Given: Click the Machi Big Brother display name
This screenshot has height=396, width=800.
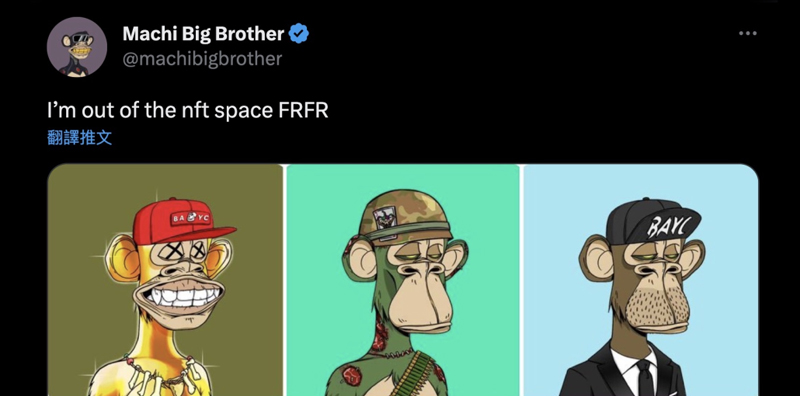Looking at the screenshot, I should pyautogui.click(x=203, y=34).
